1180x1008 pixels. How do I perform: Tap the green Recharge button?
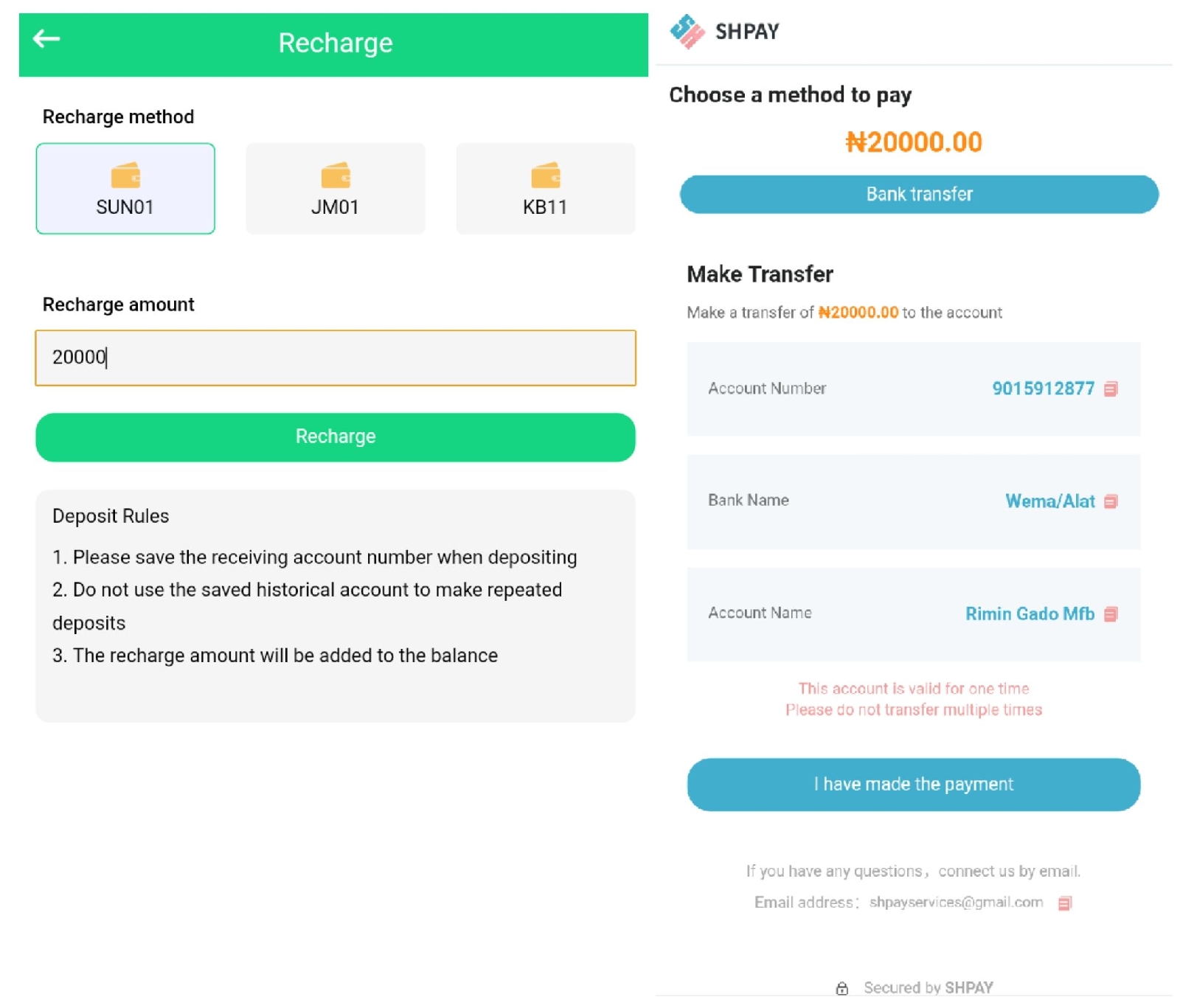tap(336, 437)
